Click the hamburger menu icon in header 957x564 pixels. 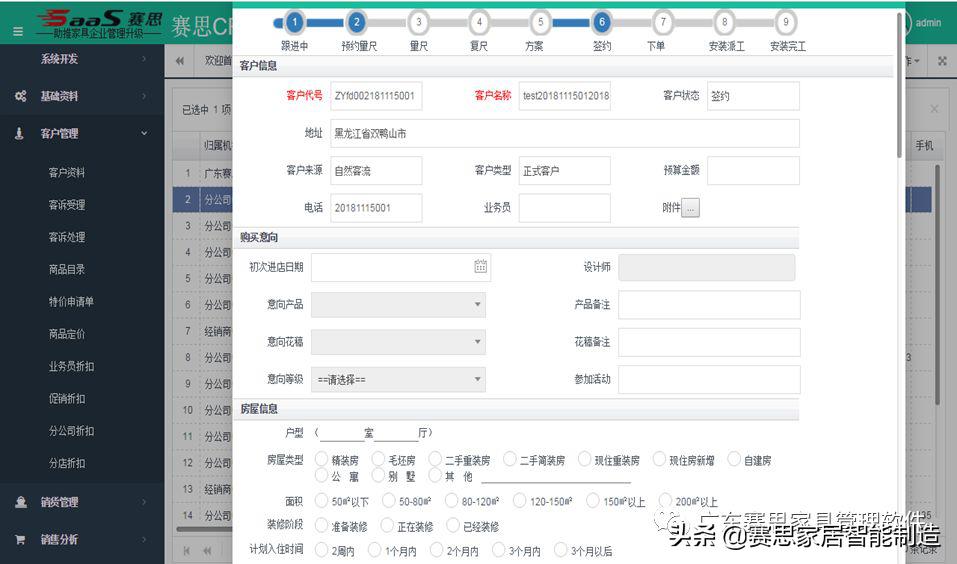click(x=18, y=31)
